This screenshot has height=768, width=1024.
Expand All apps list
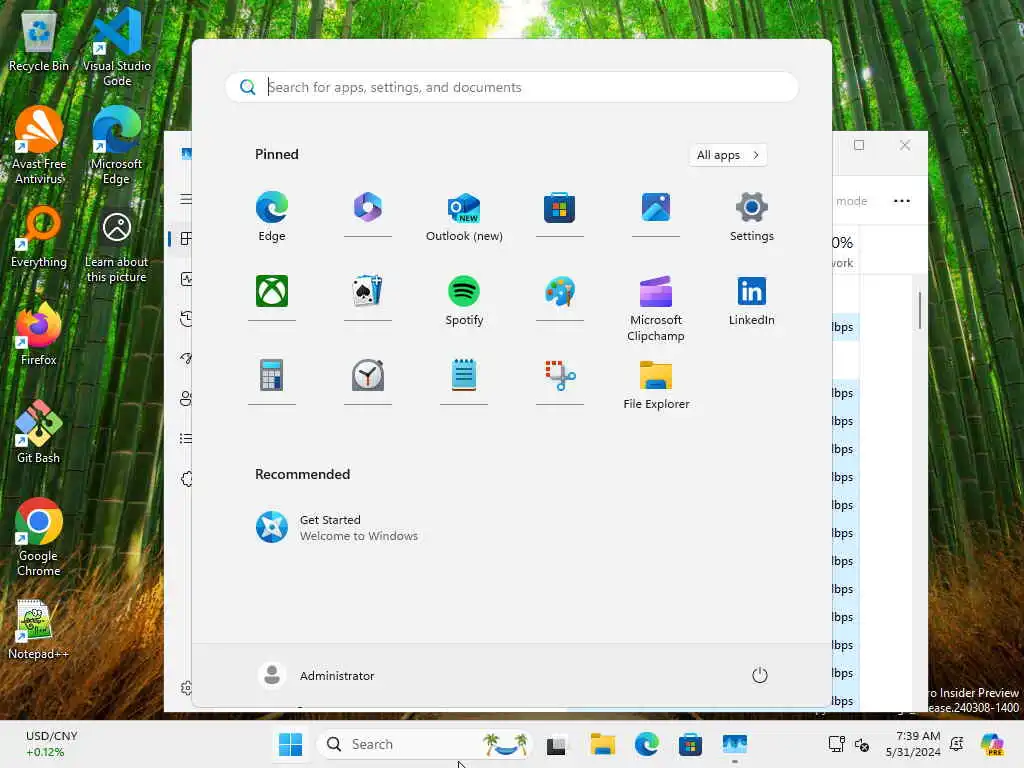(x=728, y=155)
